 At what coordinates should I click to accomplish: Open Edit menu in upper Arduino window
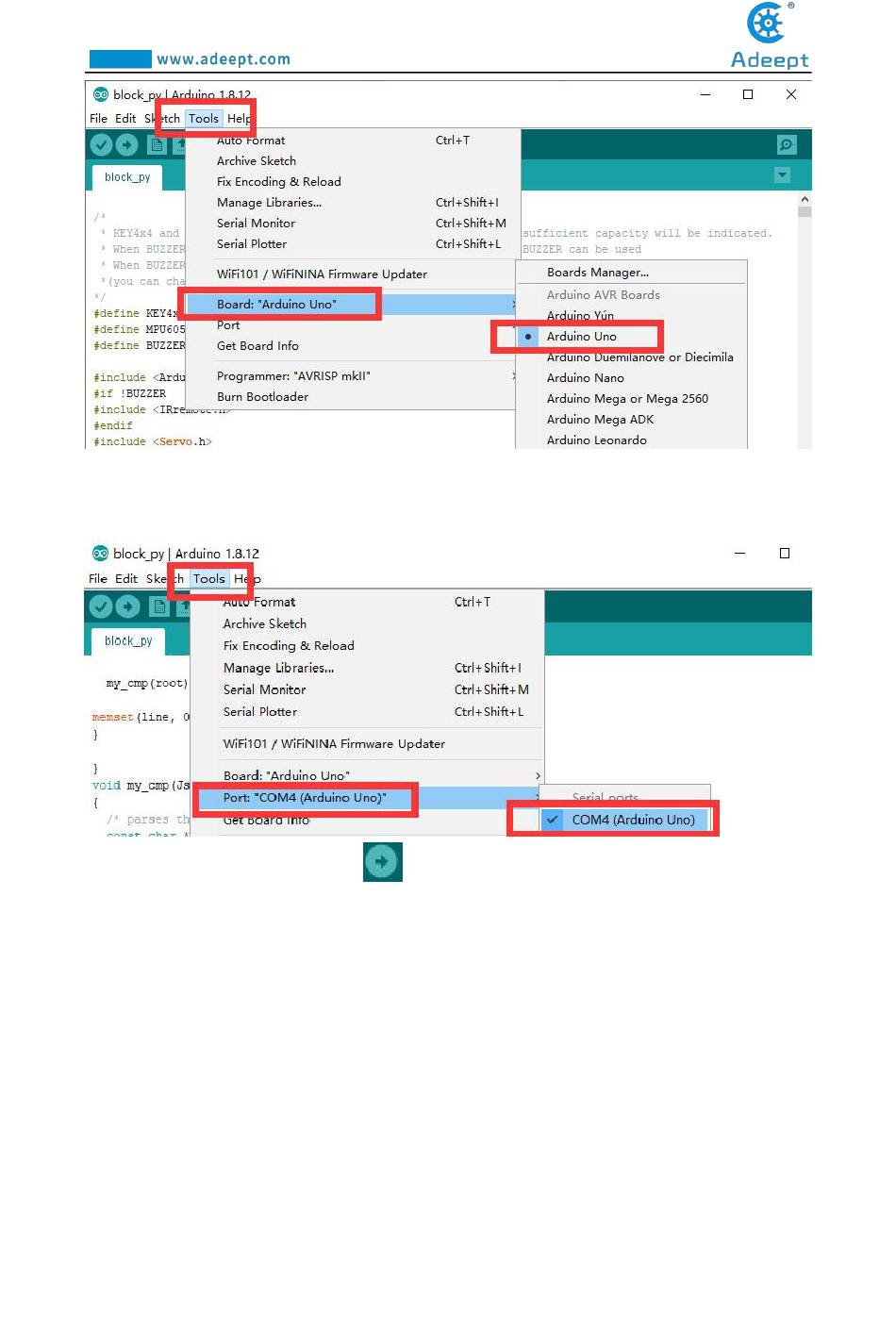pos(125,118)
